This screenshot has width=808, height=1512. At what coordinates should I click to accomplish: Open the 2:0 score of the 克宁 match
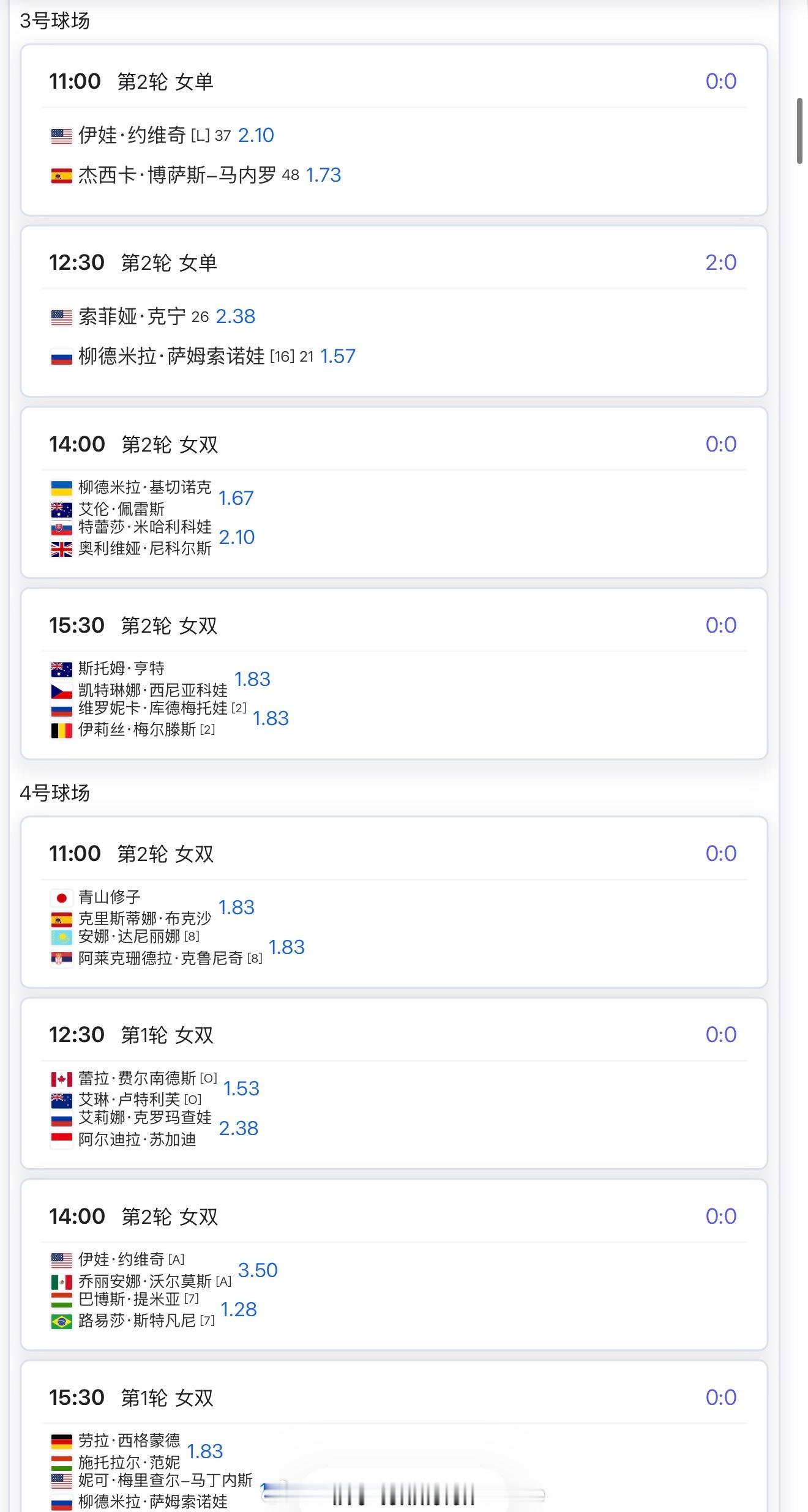(x=720, y=263)
